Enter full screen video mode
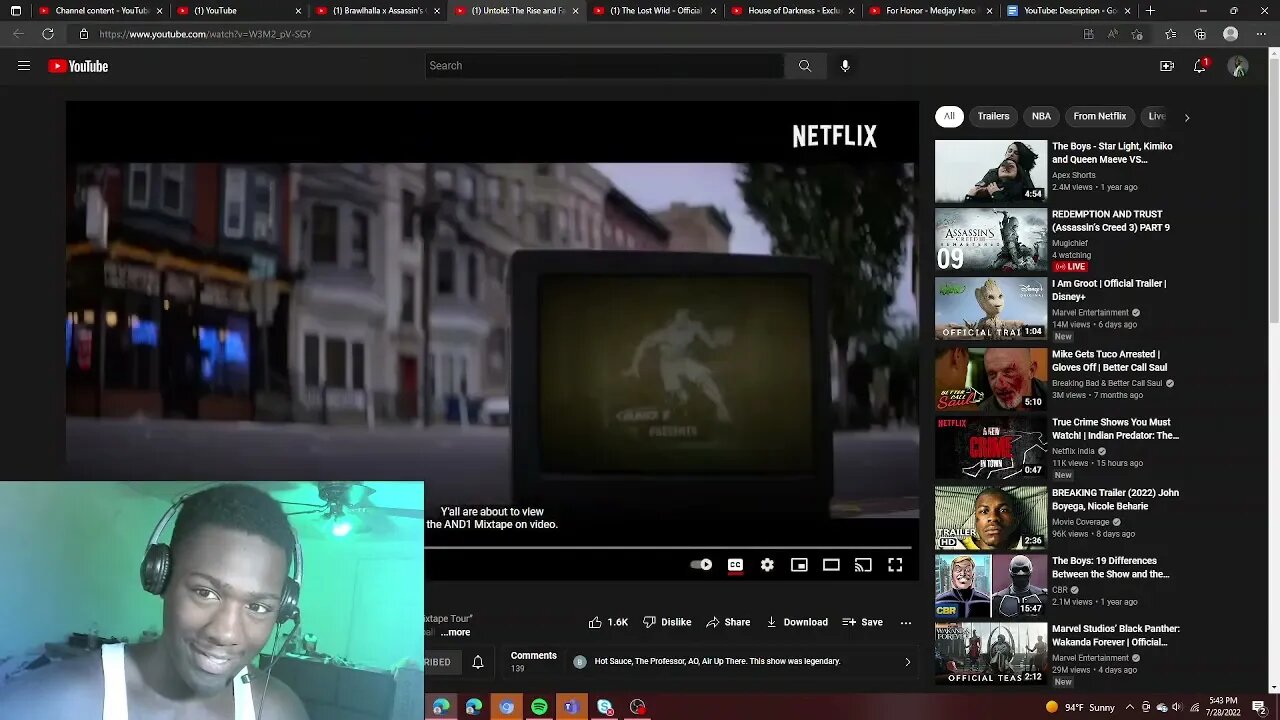Viewport: 1280px width, 720px height. (x=895, y=565)
